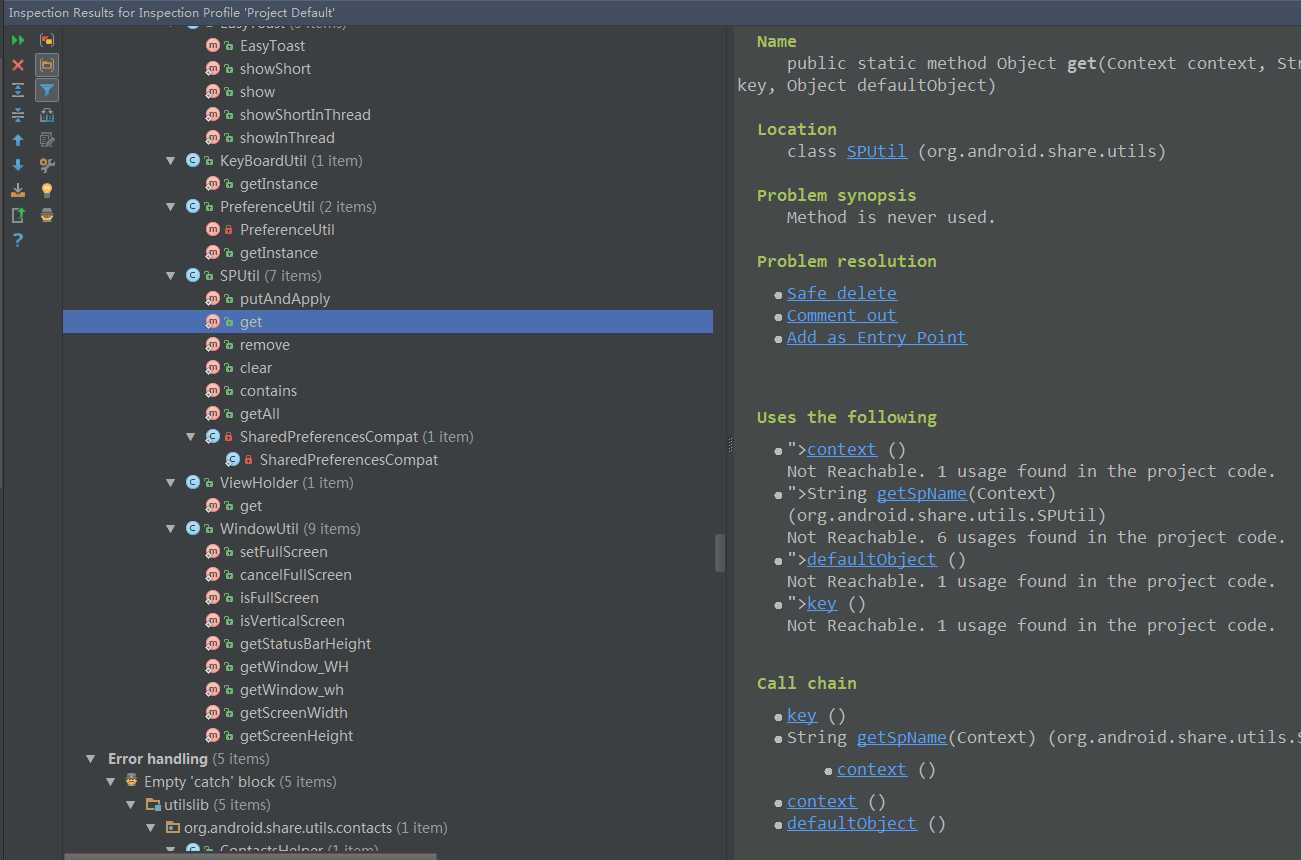Click the inspector figure with hat icon
Viewport: 1301px width, 860px height.
[47, 215]
